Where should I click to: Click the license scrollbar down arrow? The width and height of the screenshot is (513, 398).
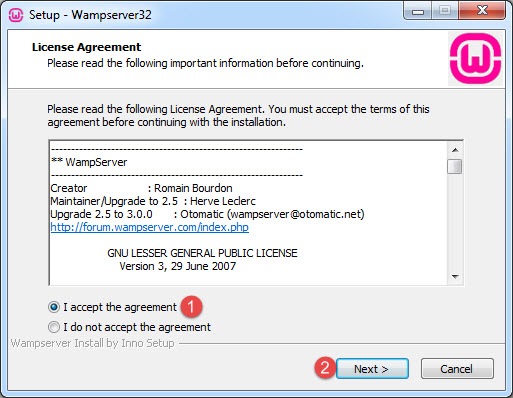[455, 277]
